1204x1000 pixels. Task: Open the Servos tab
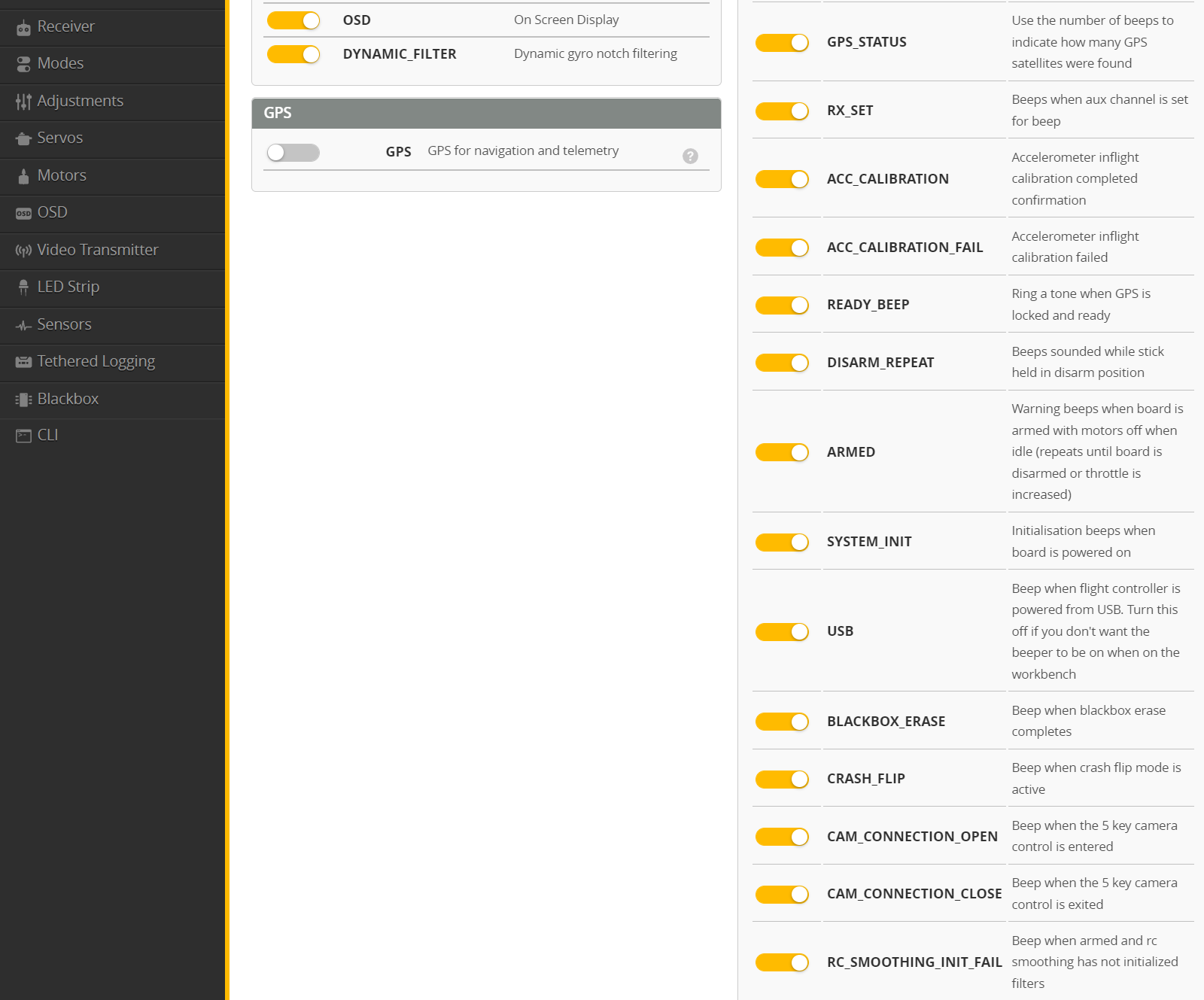coord(60,138)
